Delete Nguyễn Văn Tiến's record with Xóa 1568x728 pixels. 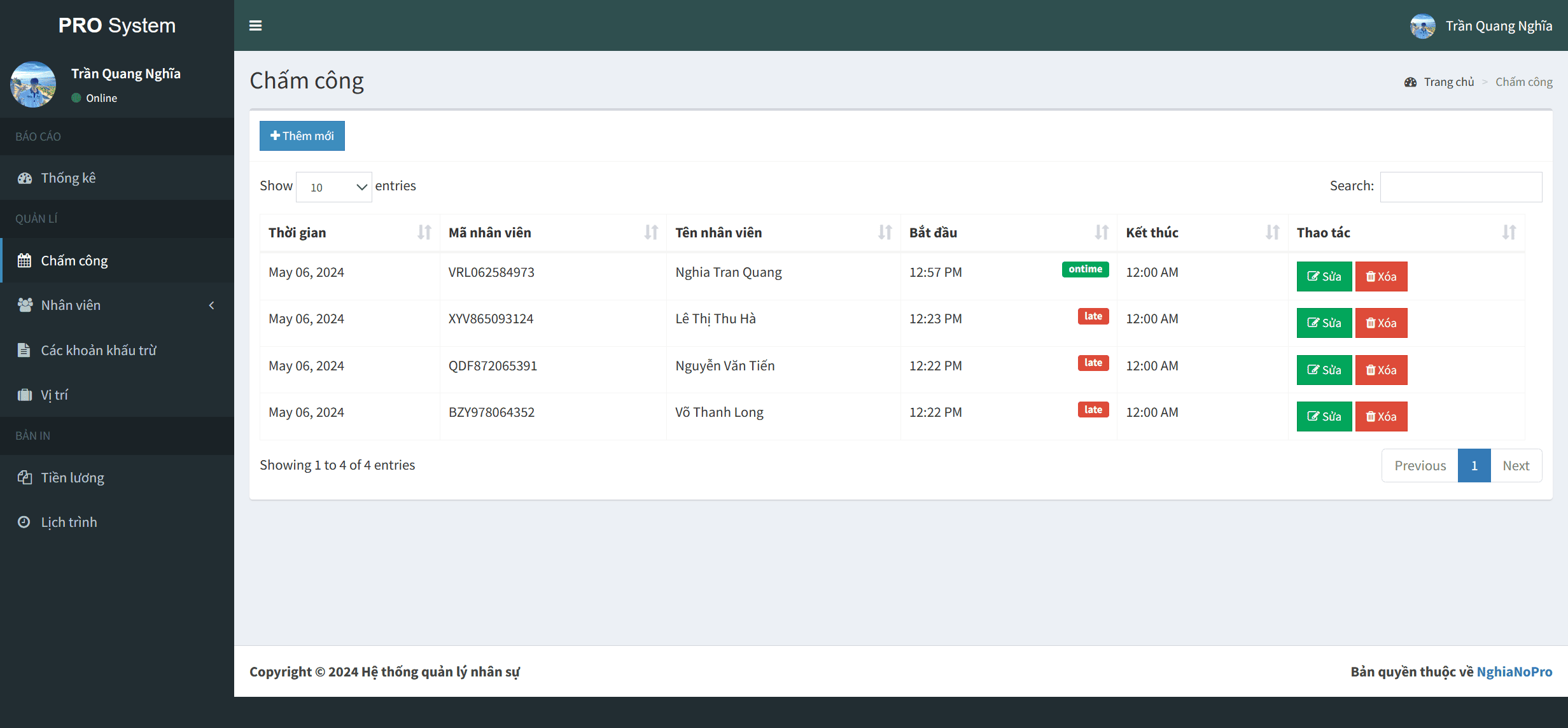coord(1381,370)
